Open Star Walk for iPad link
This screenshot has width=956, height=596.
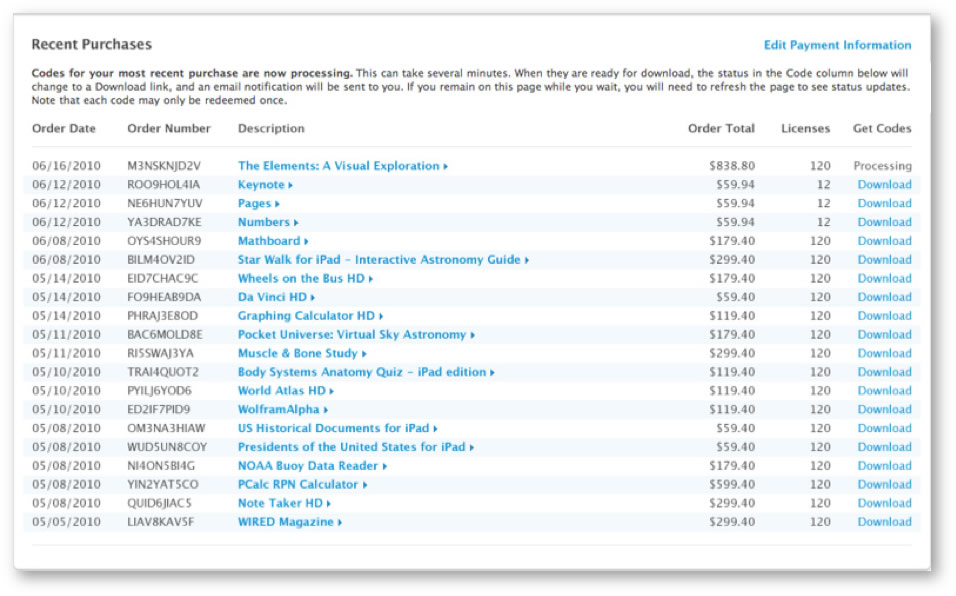click(383, 260)
